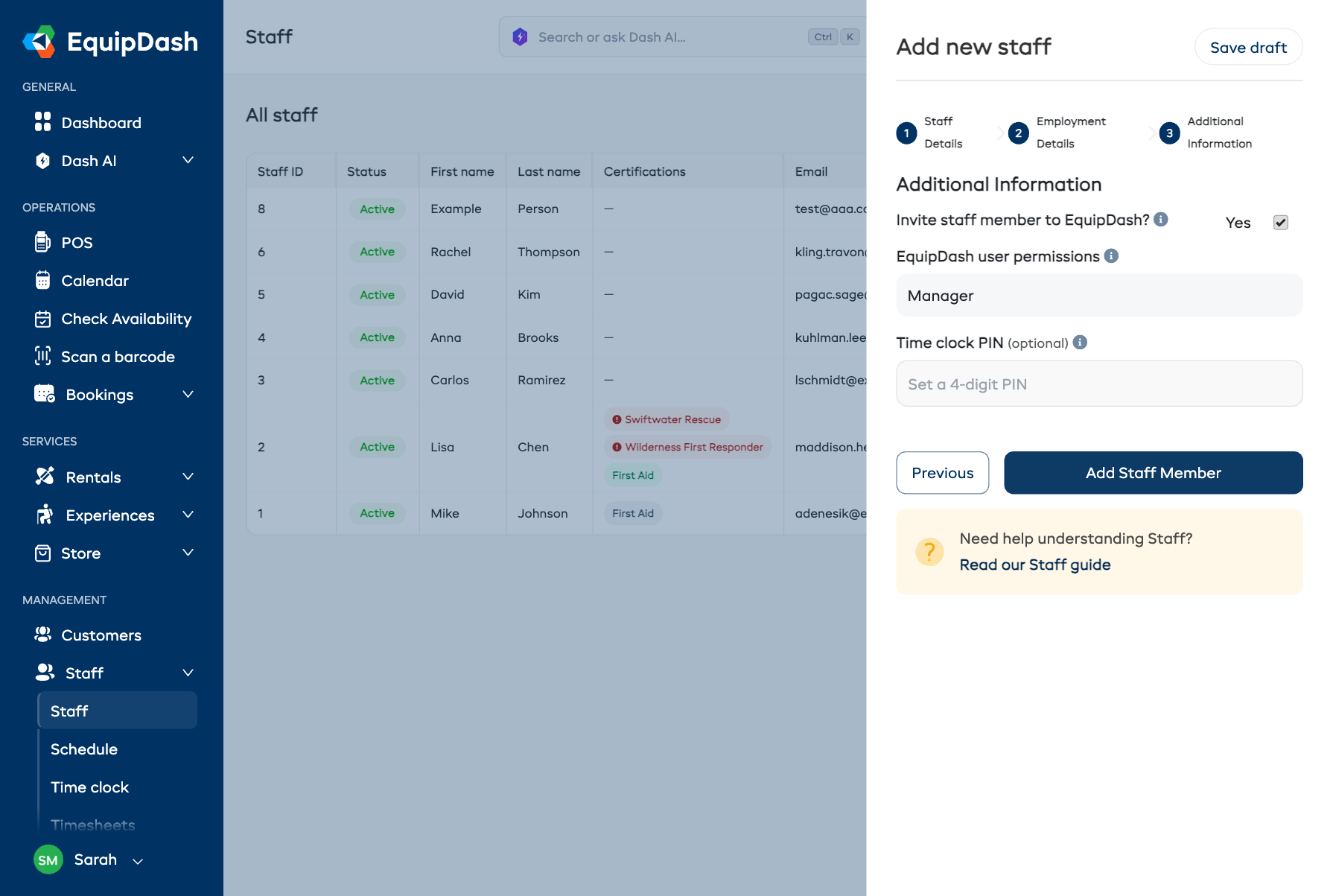Click the Bookings icon
This screenshot has width=1333, height=896.
(x=45, y=394)
